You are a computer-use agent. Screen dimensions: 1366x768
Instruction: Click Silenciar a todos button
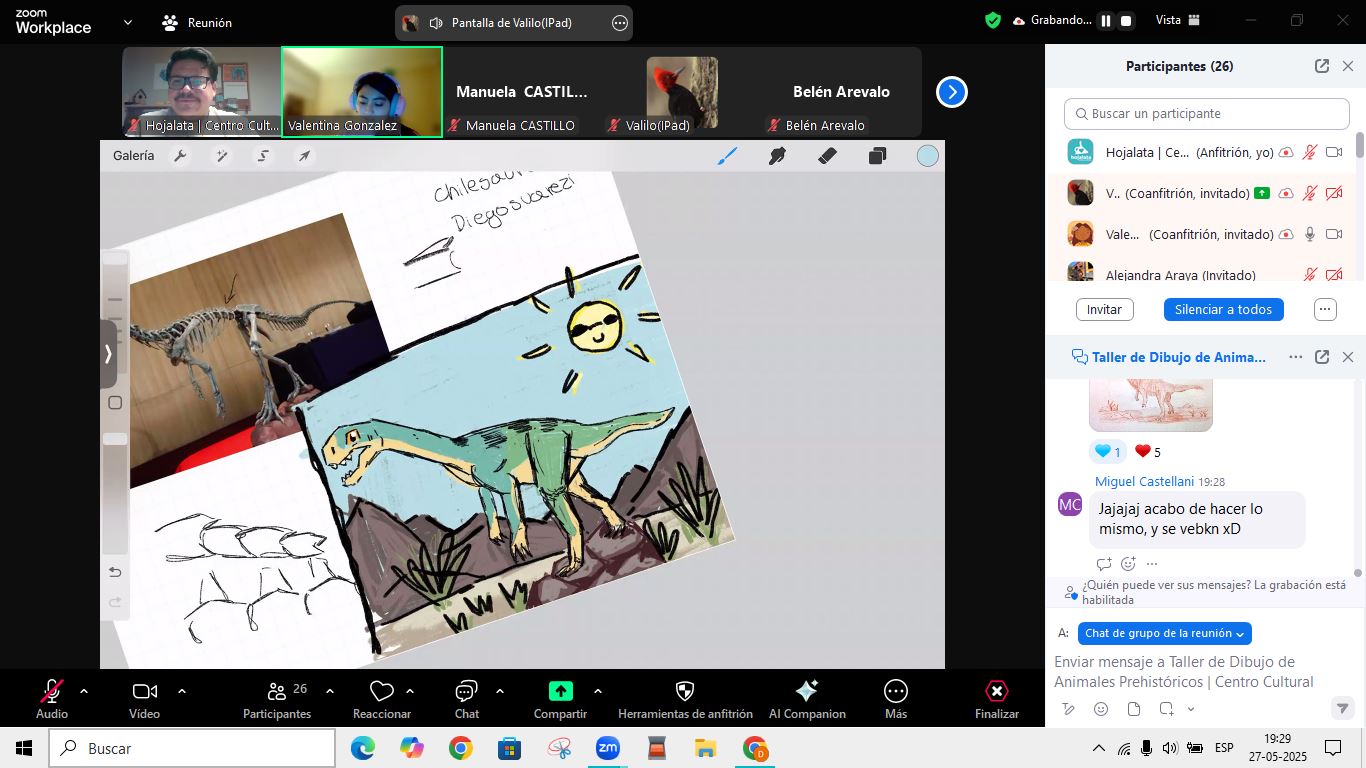coord(1223,309)
